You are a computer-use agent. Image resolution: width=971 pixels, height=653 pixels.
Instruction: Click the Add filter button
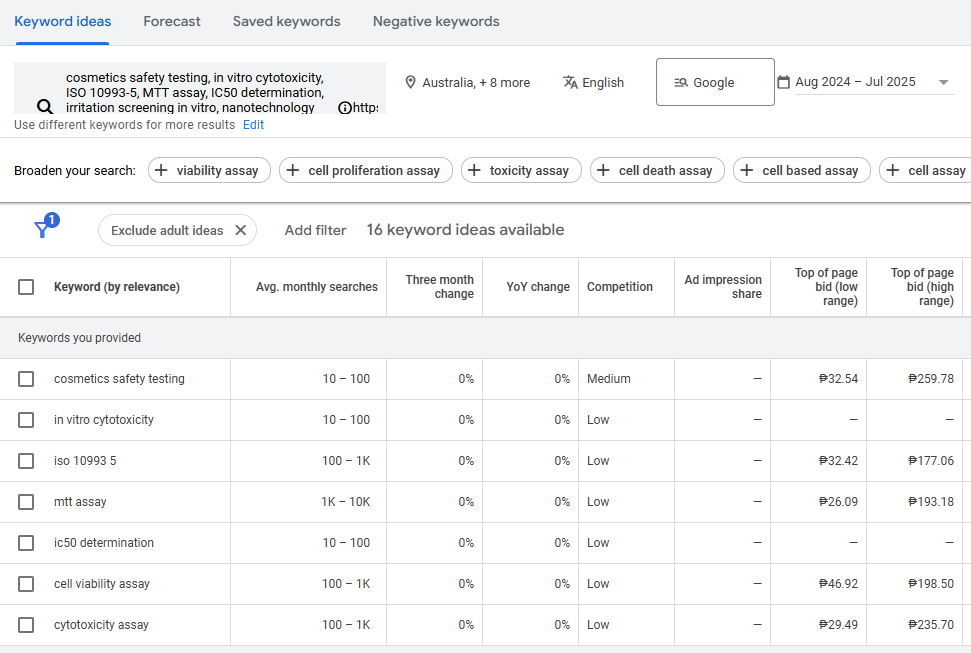point(315,230)
